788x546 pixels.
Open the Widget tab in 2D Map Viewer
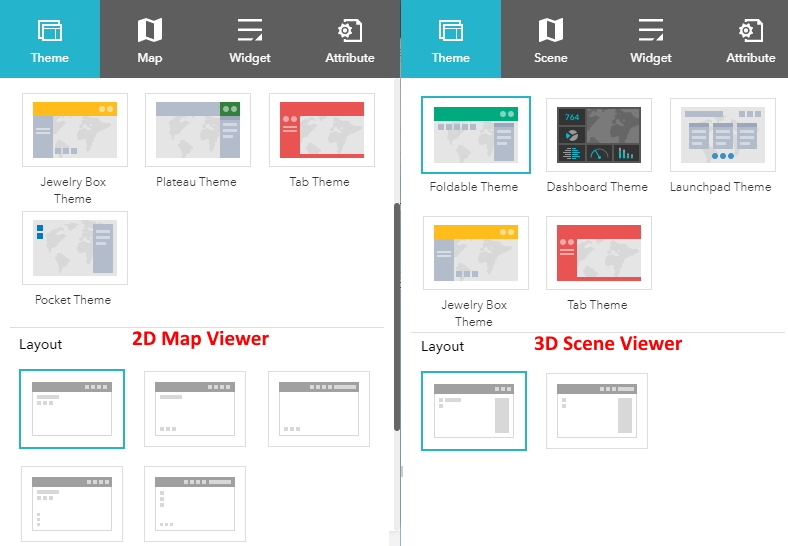(x=250, y=39)
